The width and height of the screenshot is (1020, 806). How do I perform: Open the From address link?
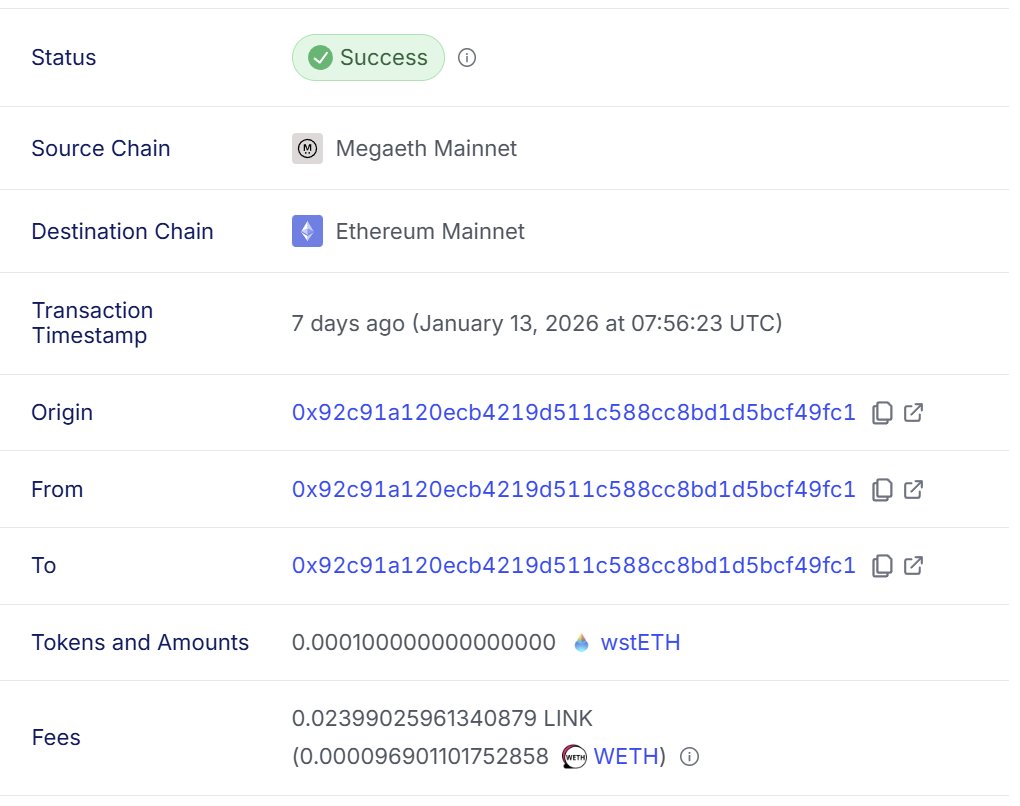point(573,490)
